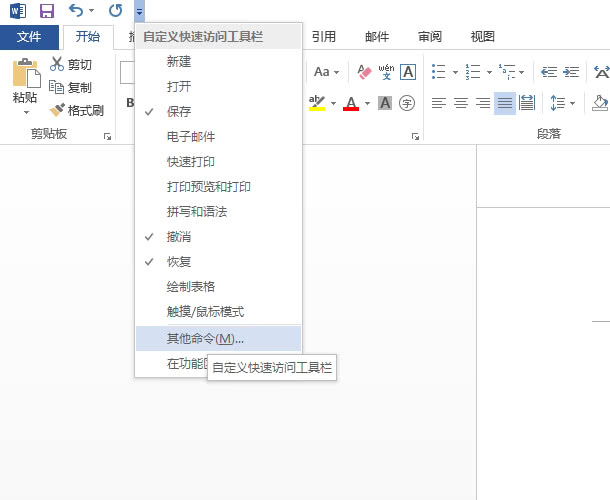This screenshot has width=610, height=500.
Task: Click the Redo (repeat) icon
Action: point(116,11)
